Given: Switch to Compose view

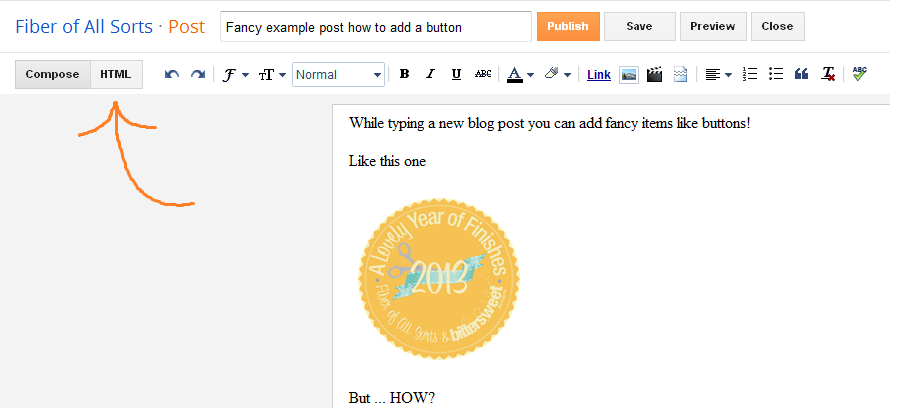Looking at the screenshot, I should tap(53, 75).
